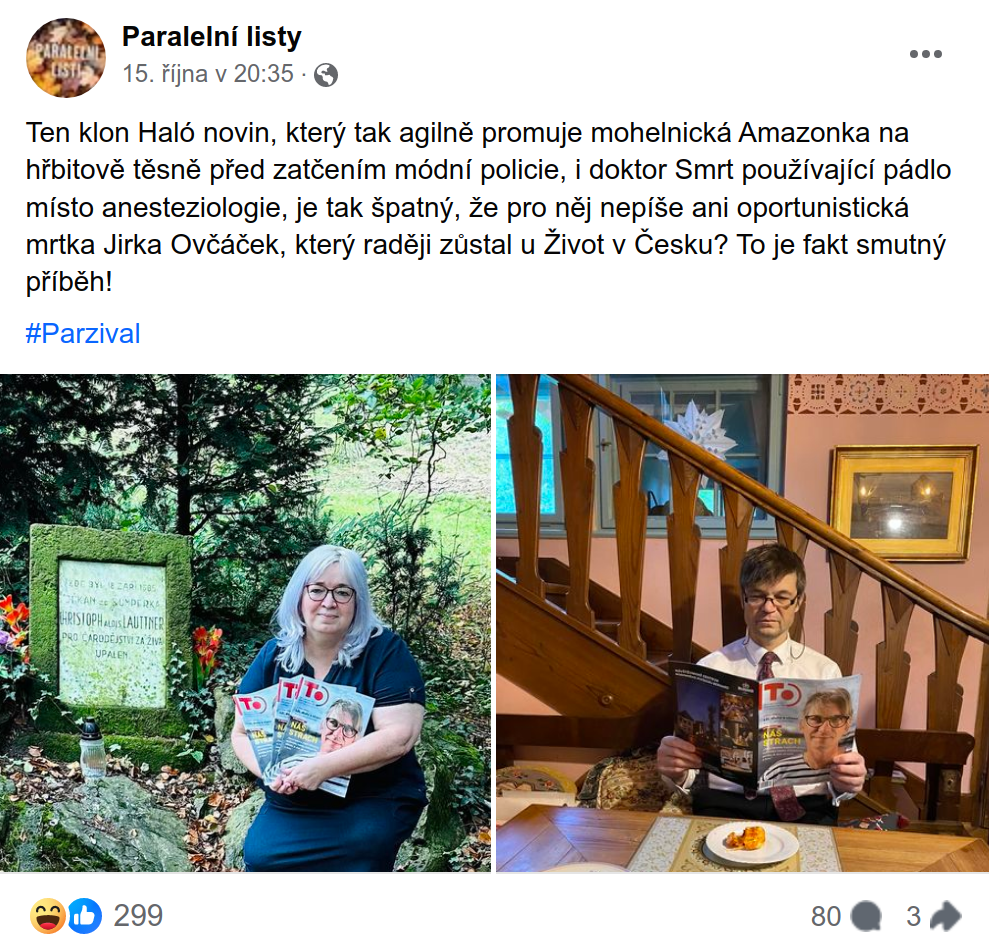This screenshot has width=989, height=951.
Task: Open the left photo of woman at gravestone
Action: 245,623
